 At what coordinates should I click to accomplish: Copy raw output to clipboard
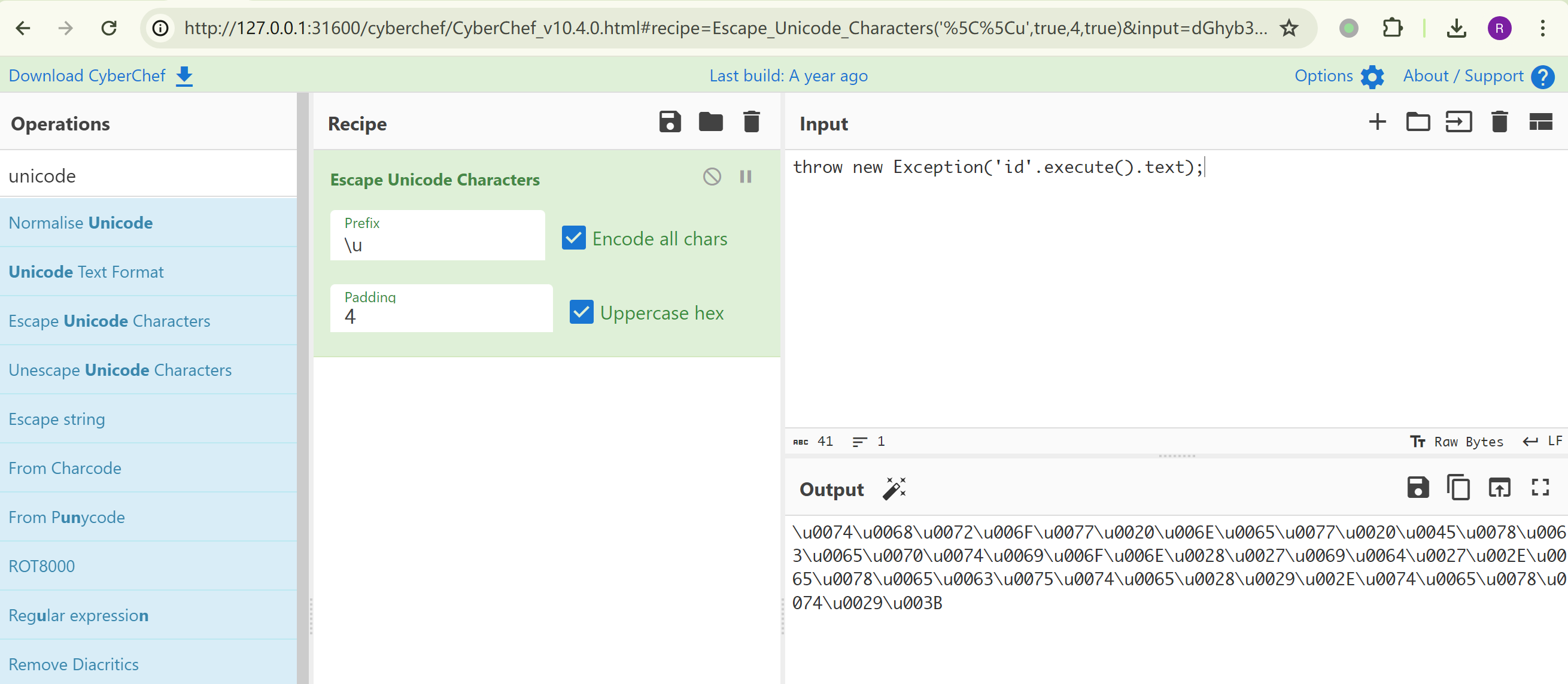1458,488
